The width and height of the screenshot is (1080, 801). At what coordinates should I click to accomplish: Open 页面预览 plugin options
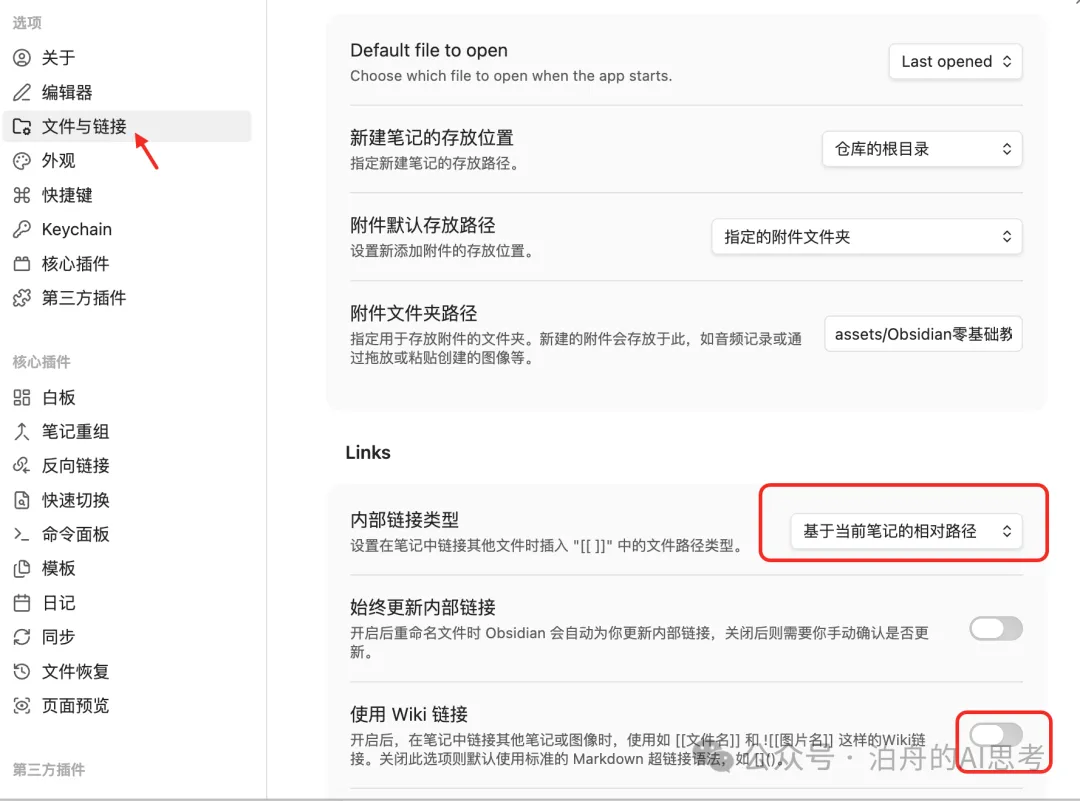(x=127, y=706)
